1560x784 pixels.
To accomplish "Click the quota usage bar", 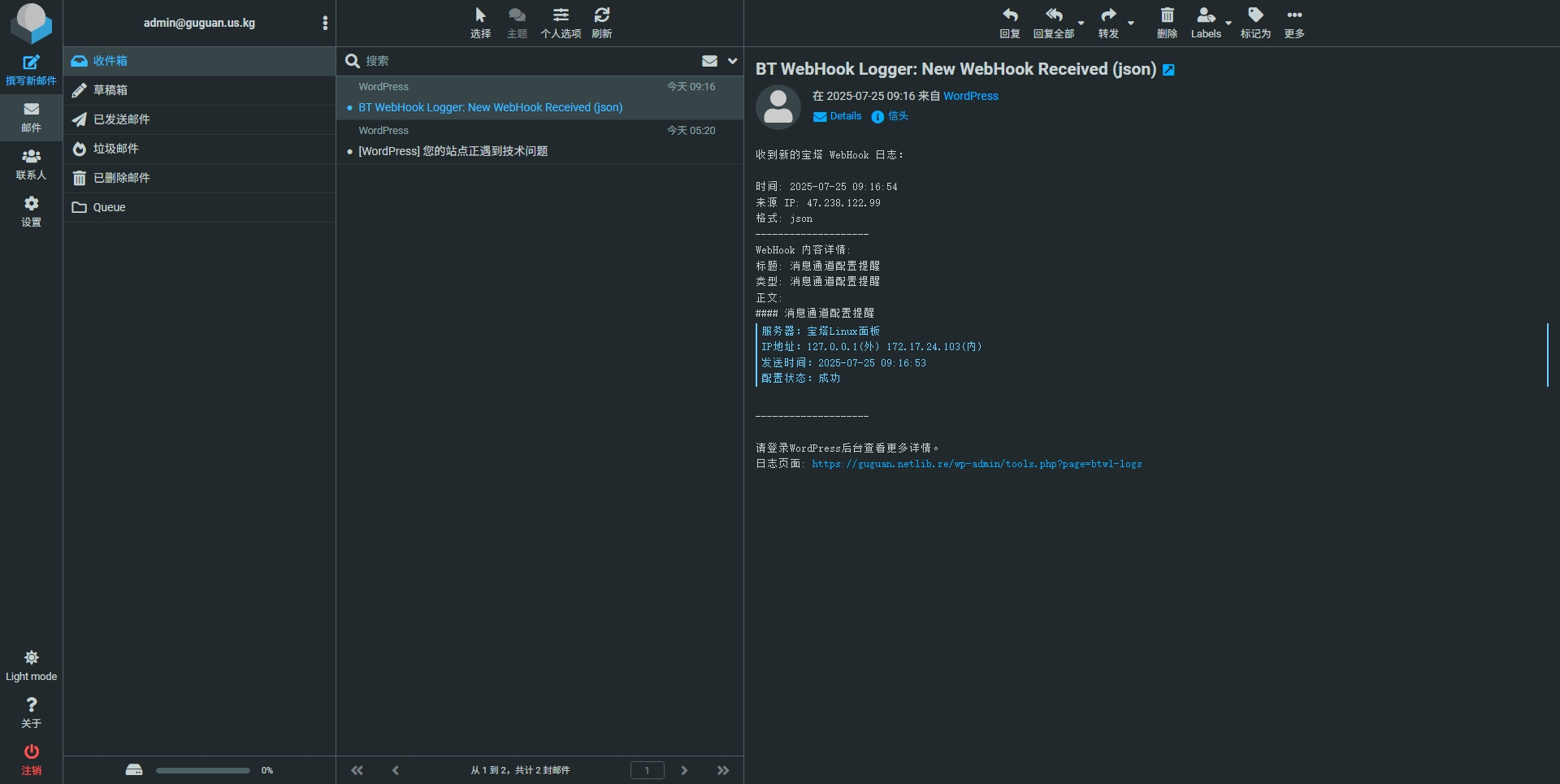I will click(x=203, y=770).
